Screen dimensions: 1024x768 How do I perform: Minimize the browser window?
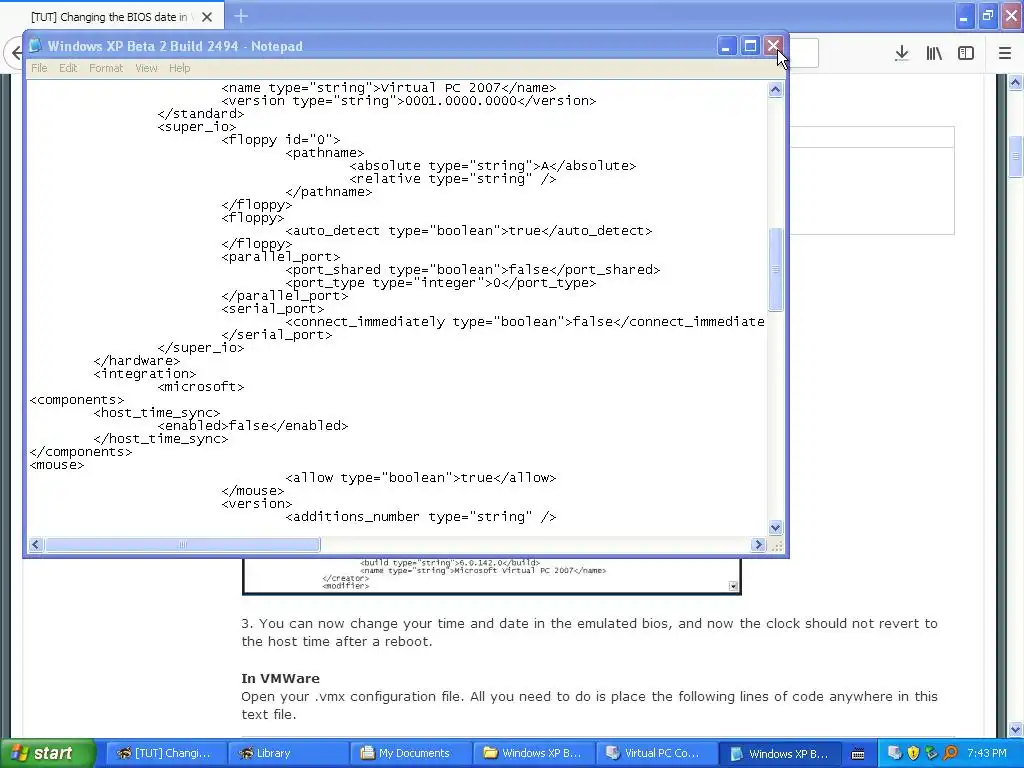tap(964, 16)
